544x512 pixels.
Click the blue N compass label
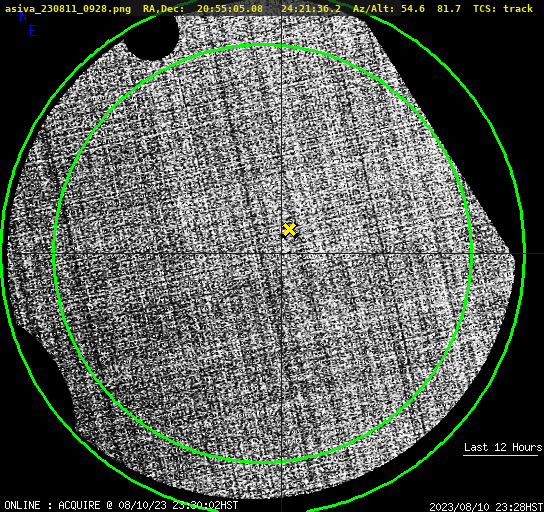(23, 16)
